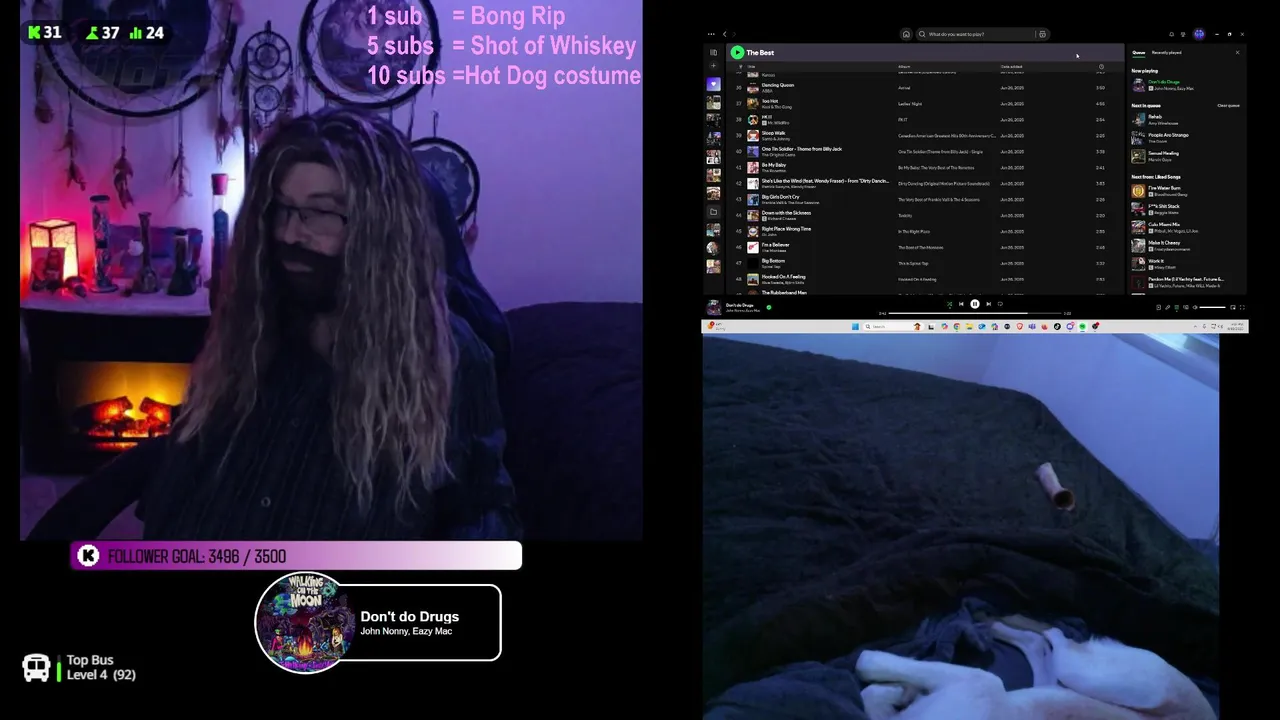Skip to next track in Spotify
Screen dimensions: 1280x720
(x=989, y=304)
